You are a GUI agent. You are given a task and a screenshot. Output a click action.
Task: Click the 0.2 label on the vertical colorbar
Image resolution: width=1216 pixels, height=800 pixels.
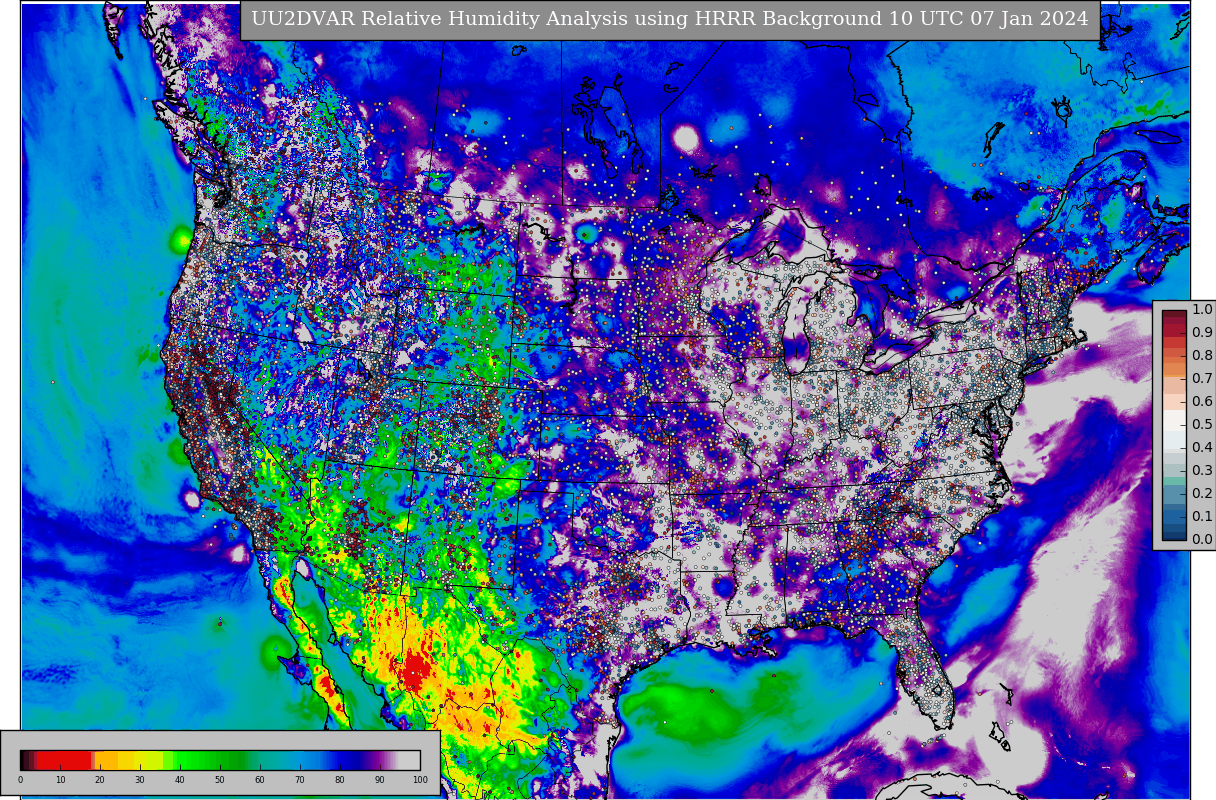click(1202, 494)
